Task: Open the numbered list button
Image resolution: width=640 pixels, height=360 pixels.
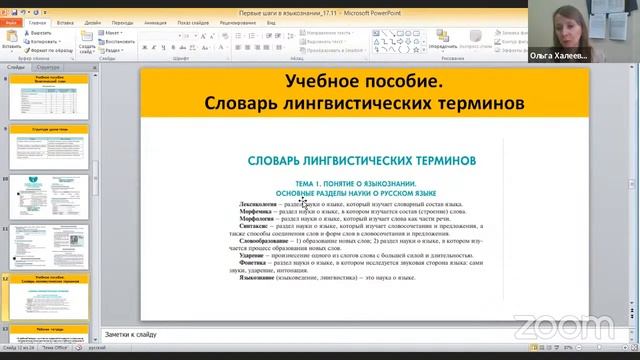Action: [x=252, y=36]
